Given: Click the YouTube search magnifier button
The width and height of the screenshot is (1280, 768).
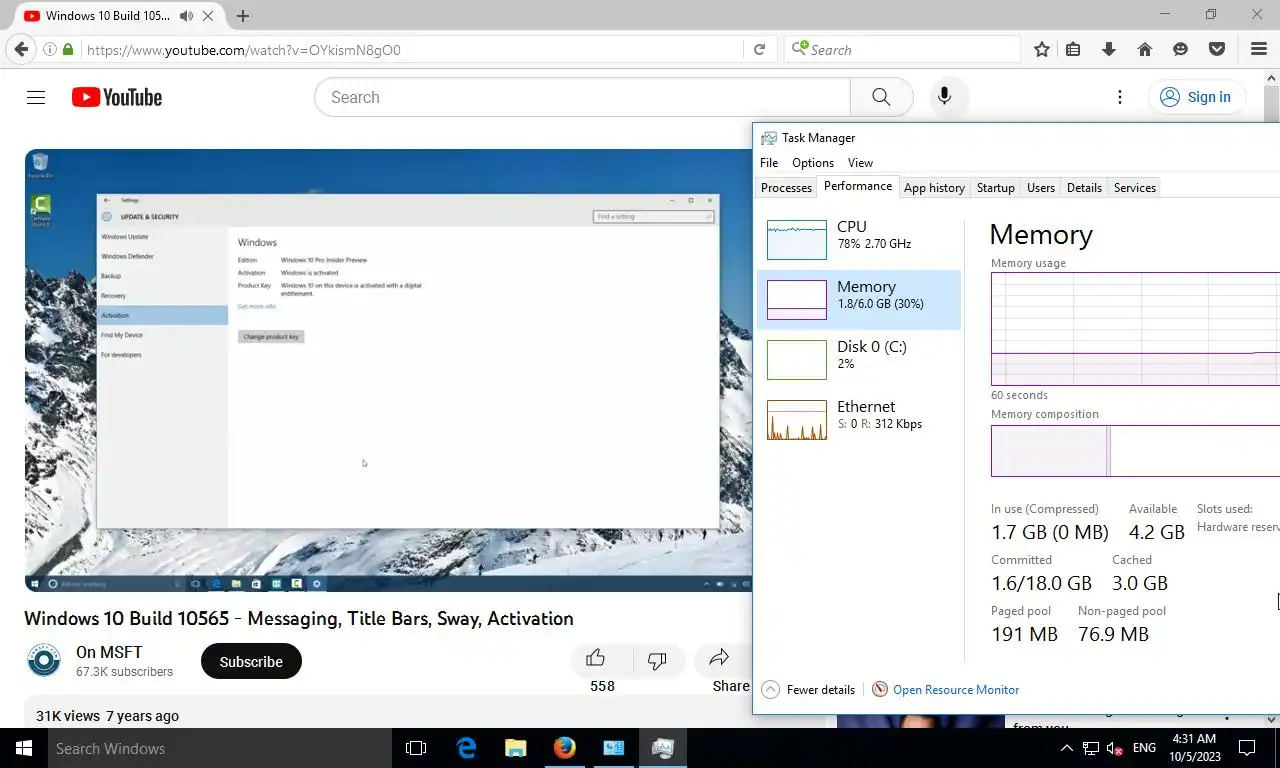Looking at the screenshot, I should pos(881,97).
